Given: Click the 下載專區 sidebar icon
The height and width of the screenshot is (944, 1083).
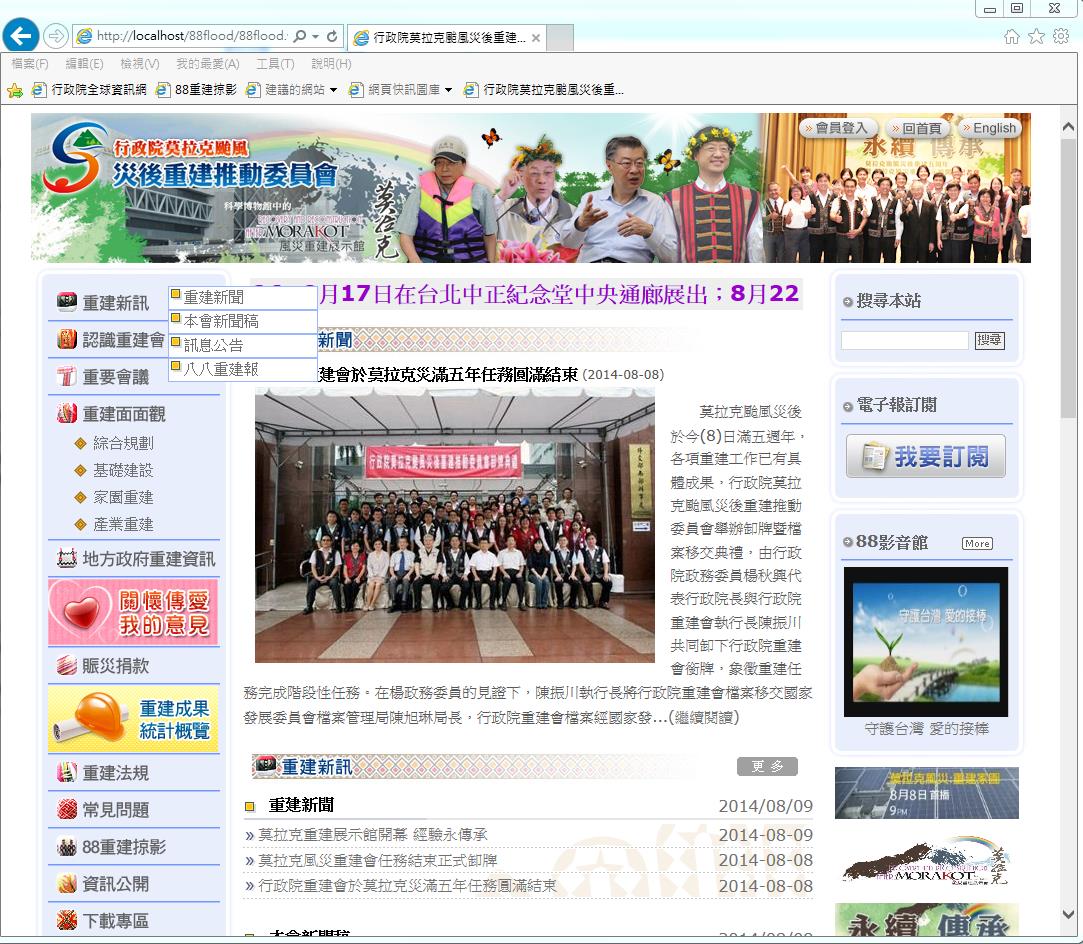Looking at the screenshot, I should click(67, 921).
